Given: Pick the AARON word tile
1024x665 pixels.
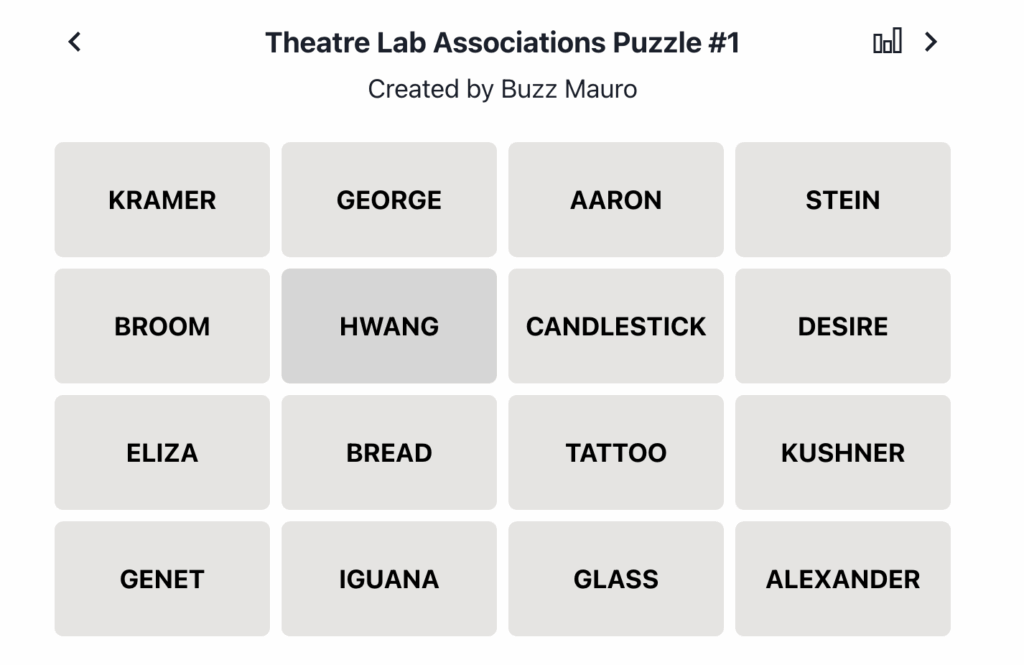Looking at the screenshot, I should point(616,200).
